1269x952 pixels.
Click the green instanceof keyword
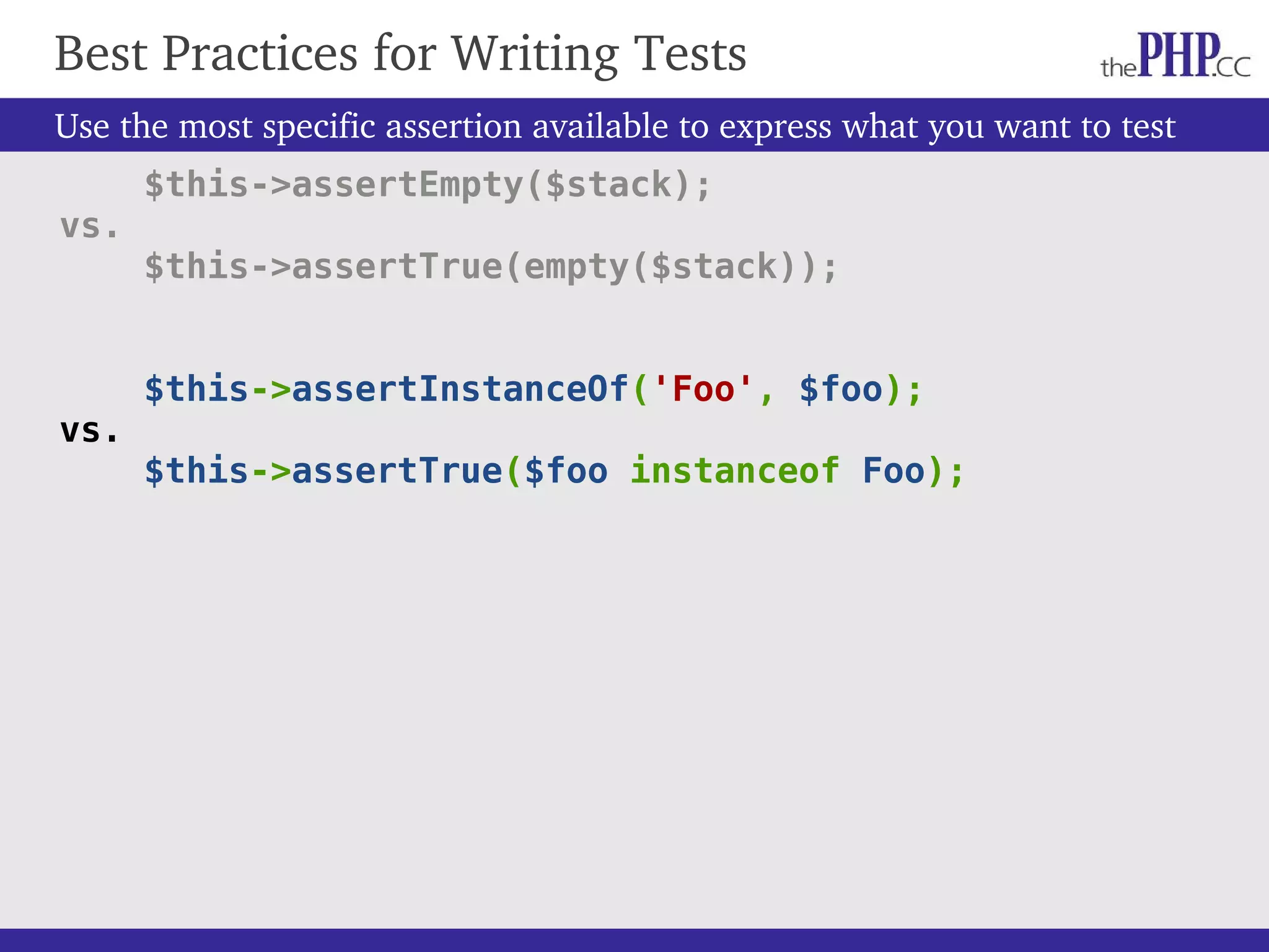click(x=735, y=470)
